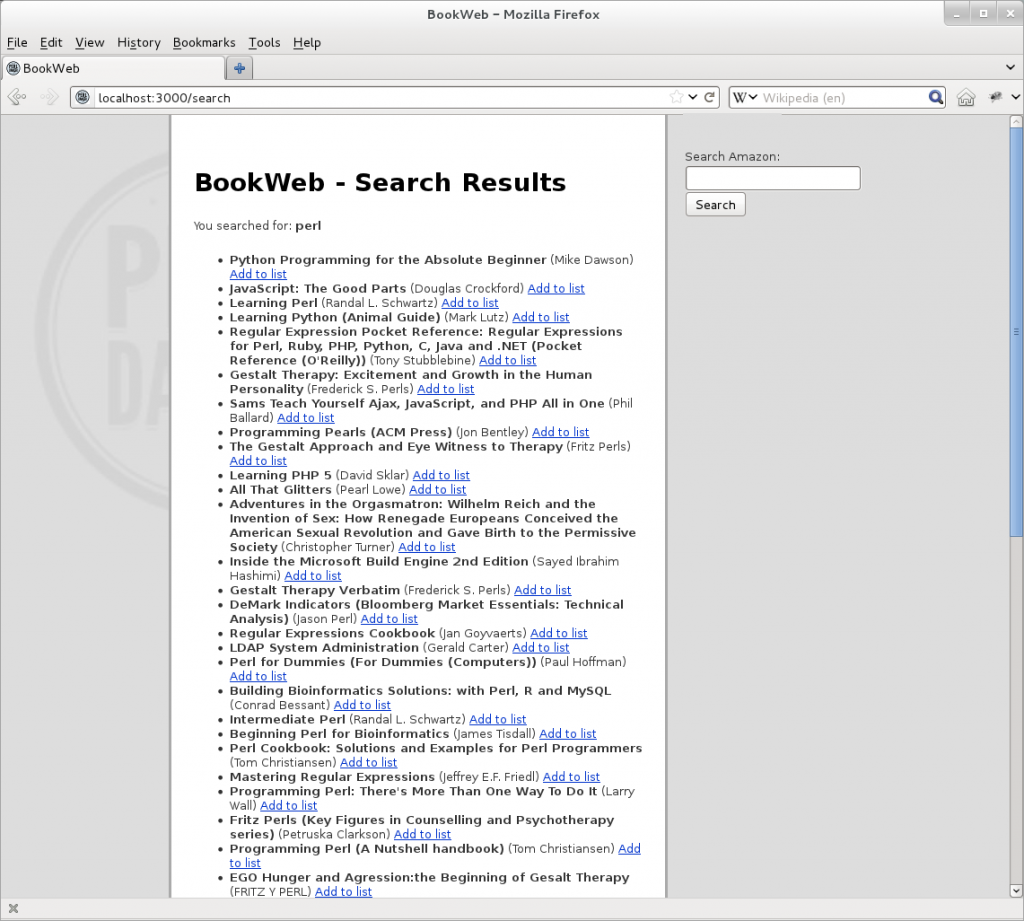This screenshot has height=921, width=1024.
Task: Reload the page with the refresh icon
Action: pyautogui.click(x=708, y=97)
